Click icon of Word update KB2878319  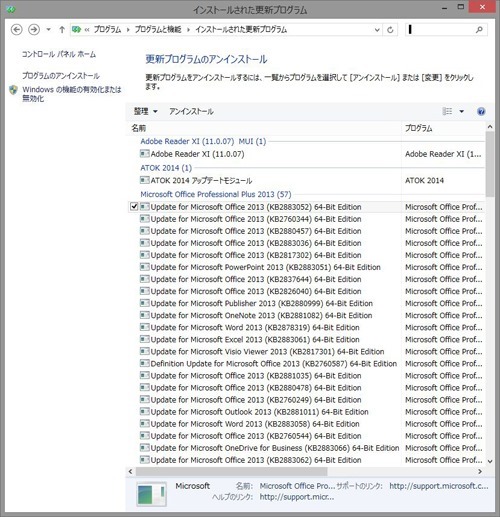coord(144,327)
